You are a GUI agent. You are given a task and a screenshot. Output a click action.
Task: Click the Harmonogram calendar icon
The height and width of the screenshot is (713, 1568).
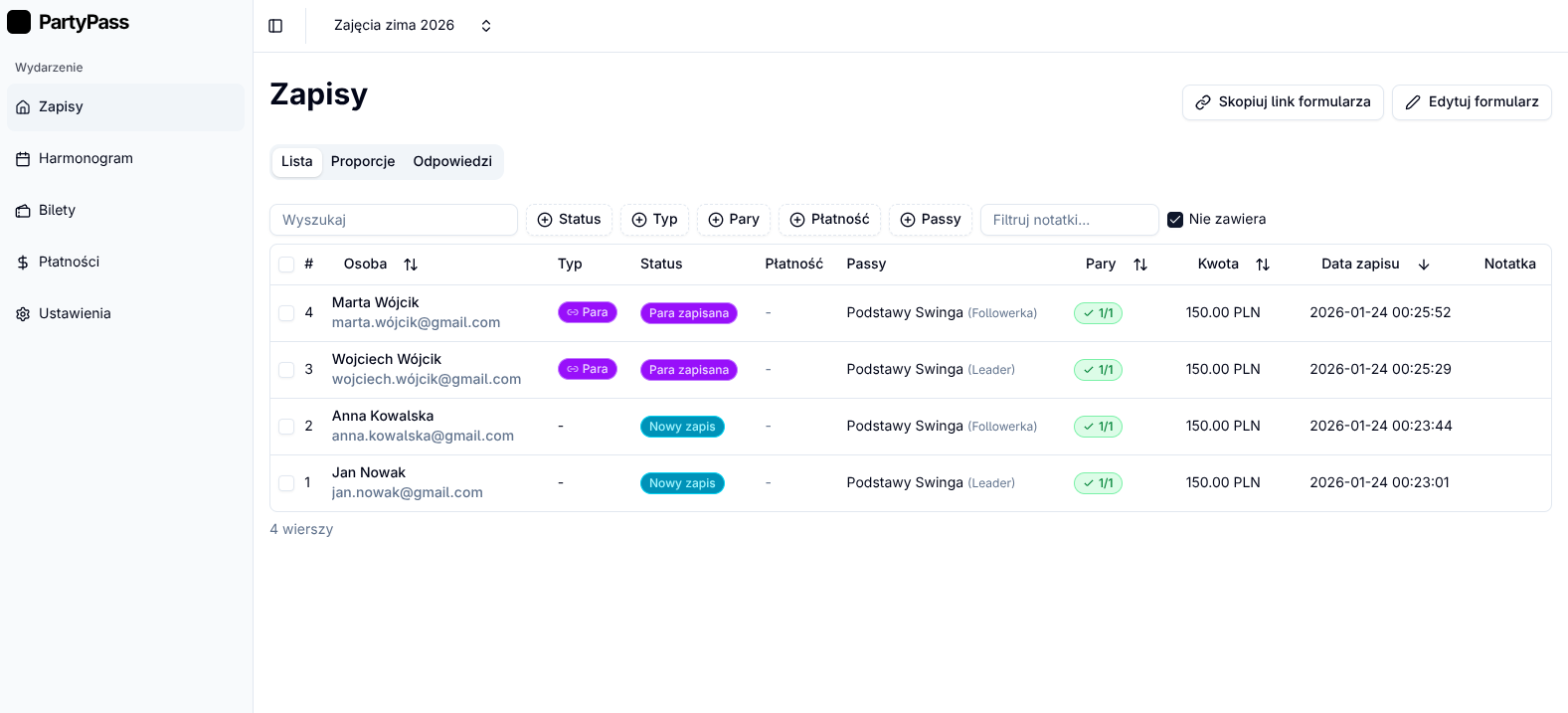23,159
